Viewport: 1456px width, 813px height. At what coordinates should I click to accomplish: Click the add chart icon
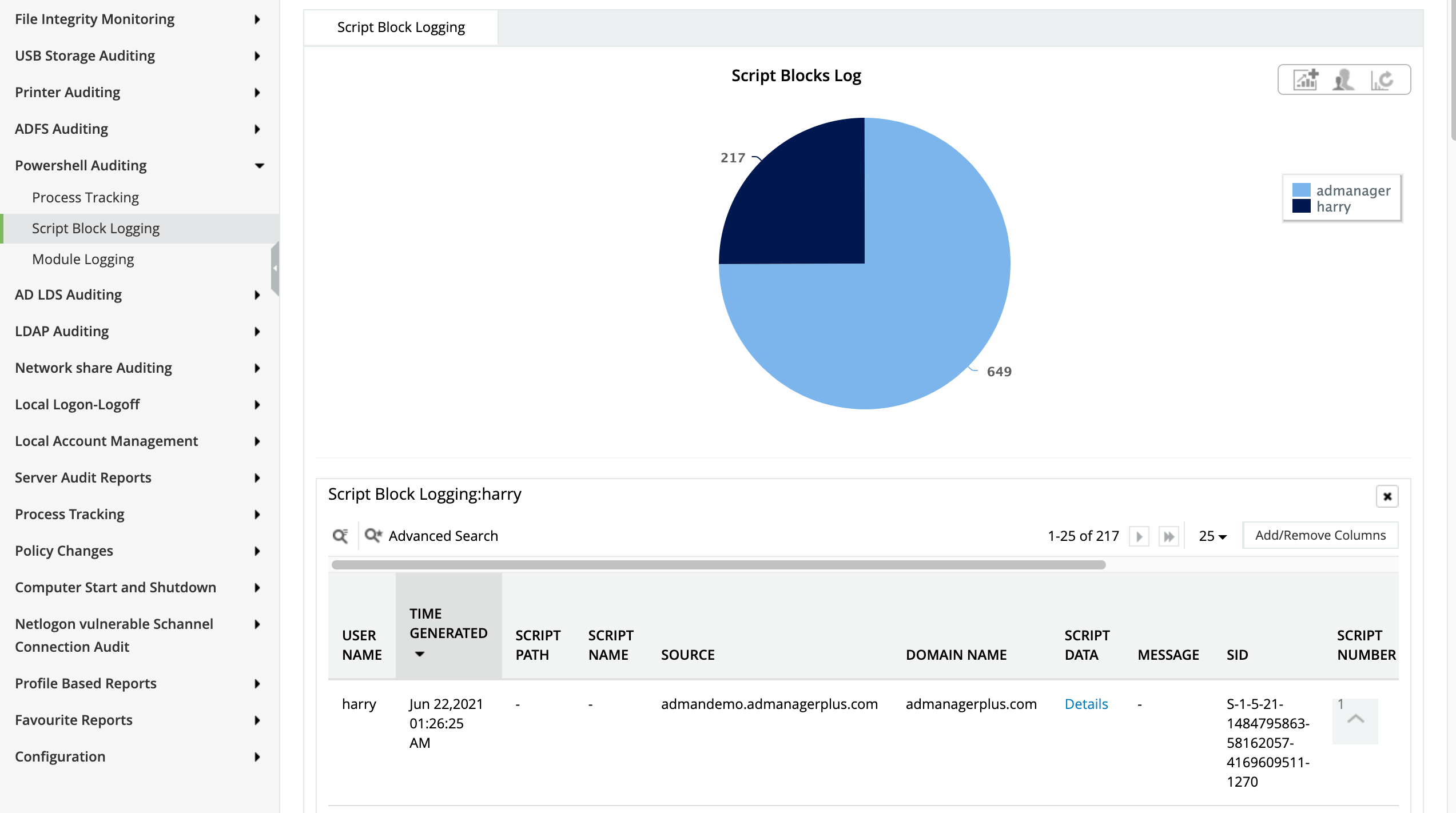click(x=1306, y=80)
